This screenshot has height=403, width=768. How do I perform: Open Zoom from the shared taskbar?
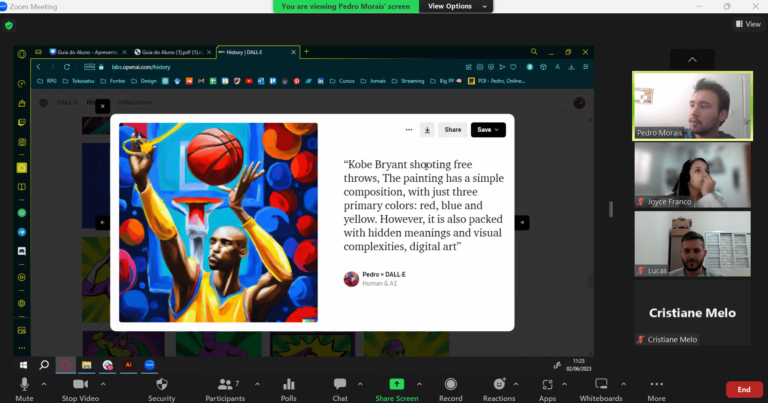click(149, 365)
